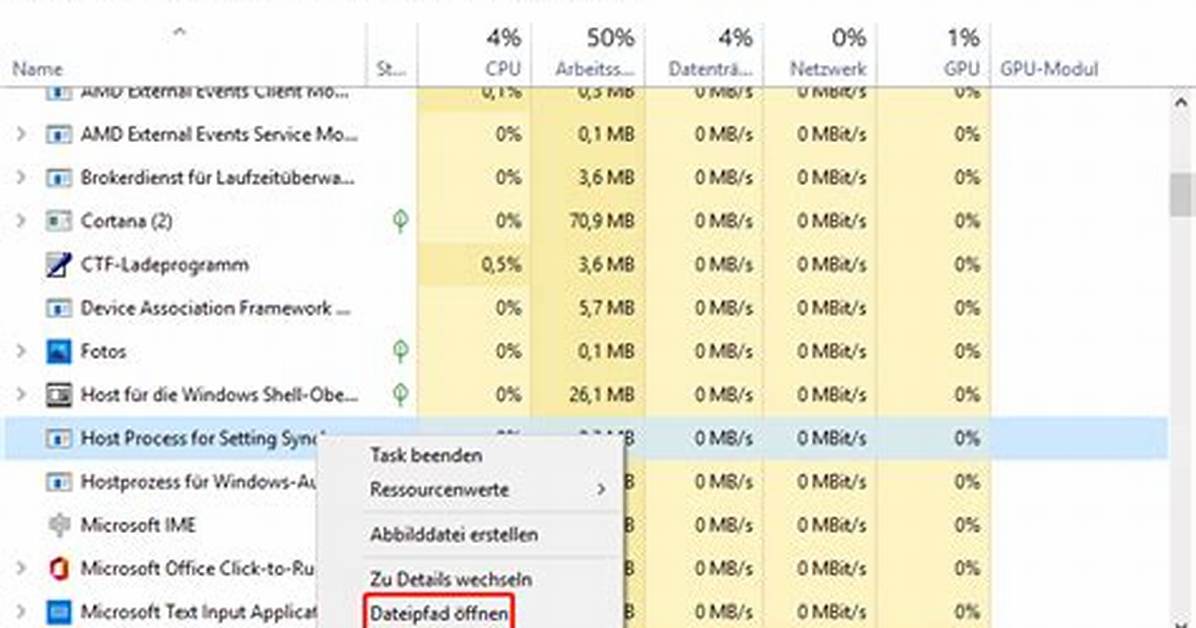Expand the Fotos process group
1196x628 pixels.
click(x=21, y=351)
